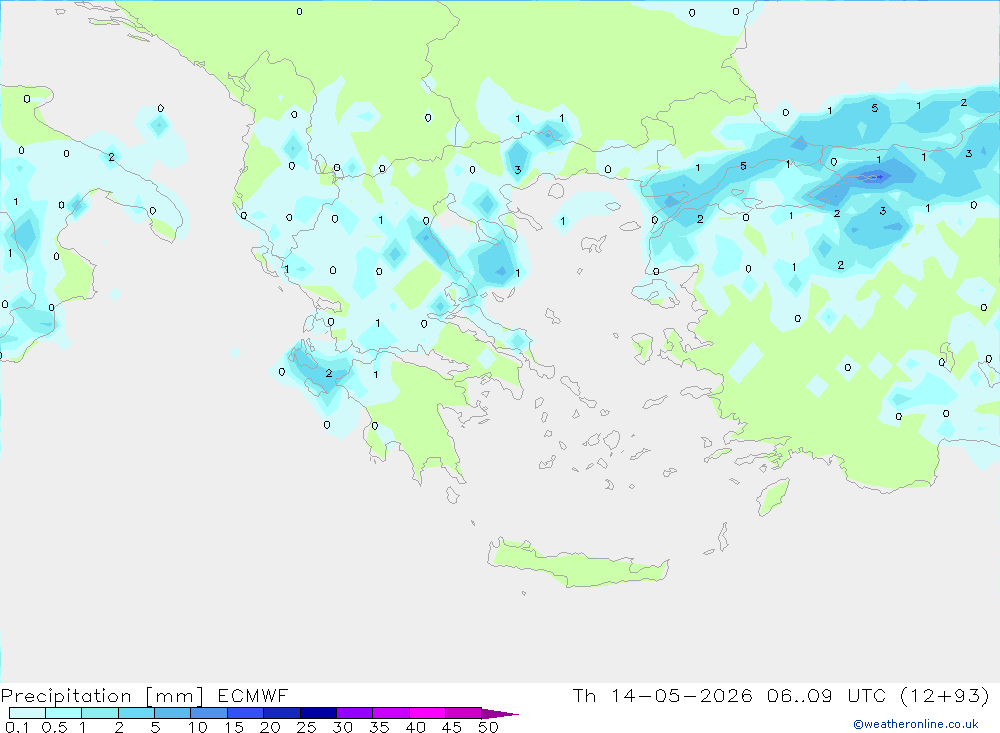Click the above-50 legend arrow tip
This screenshot has width=1000, height=733.
501,714
